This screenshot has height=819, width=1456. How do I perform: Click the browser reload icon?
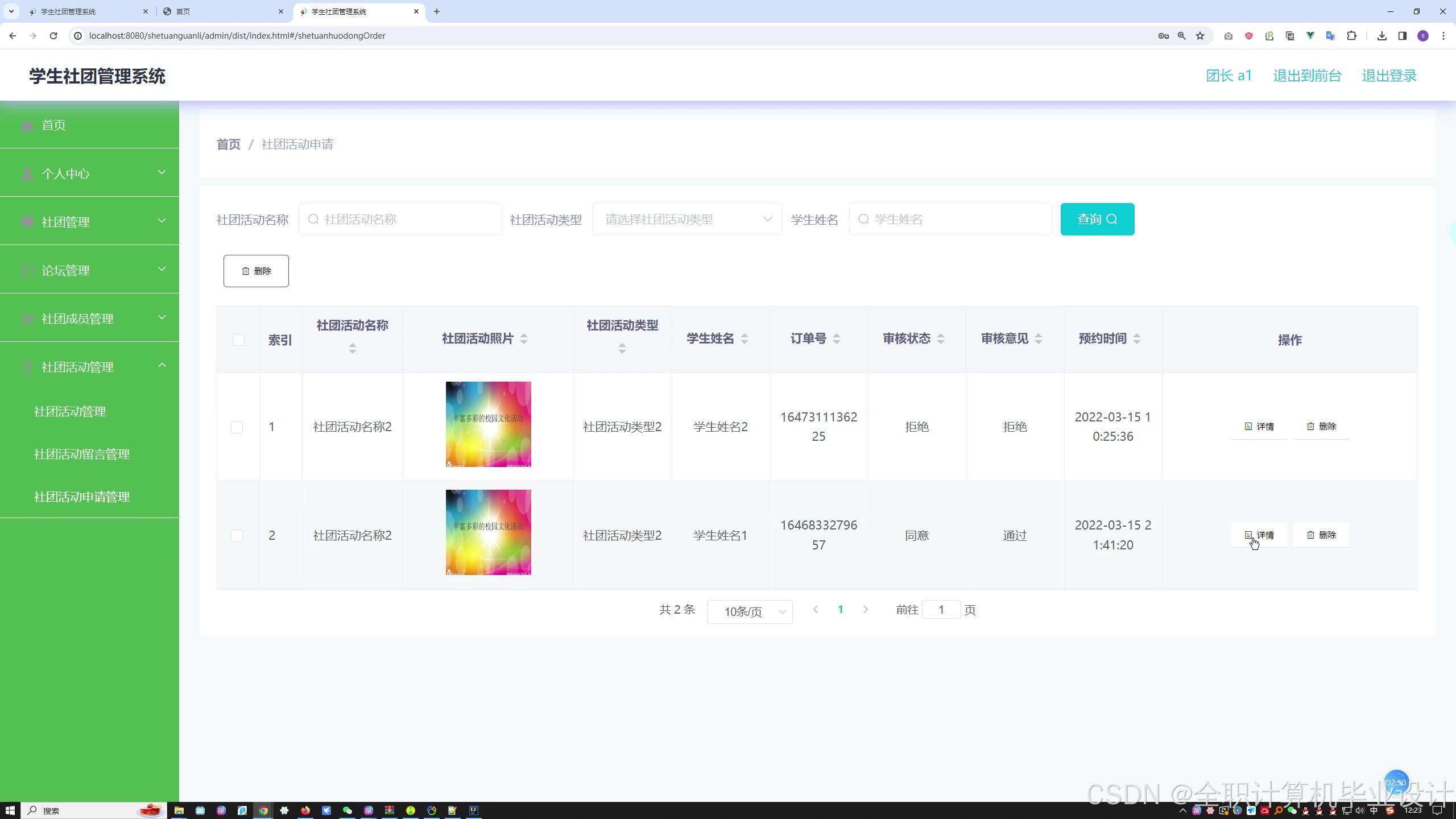tap(53, 36)
